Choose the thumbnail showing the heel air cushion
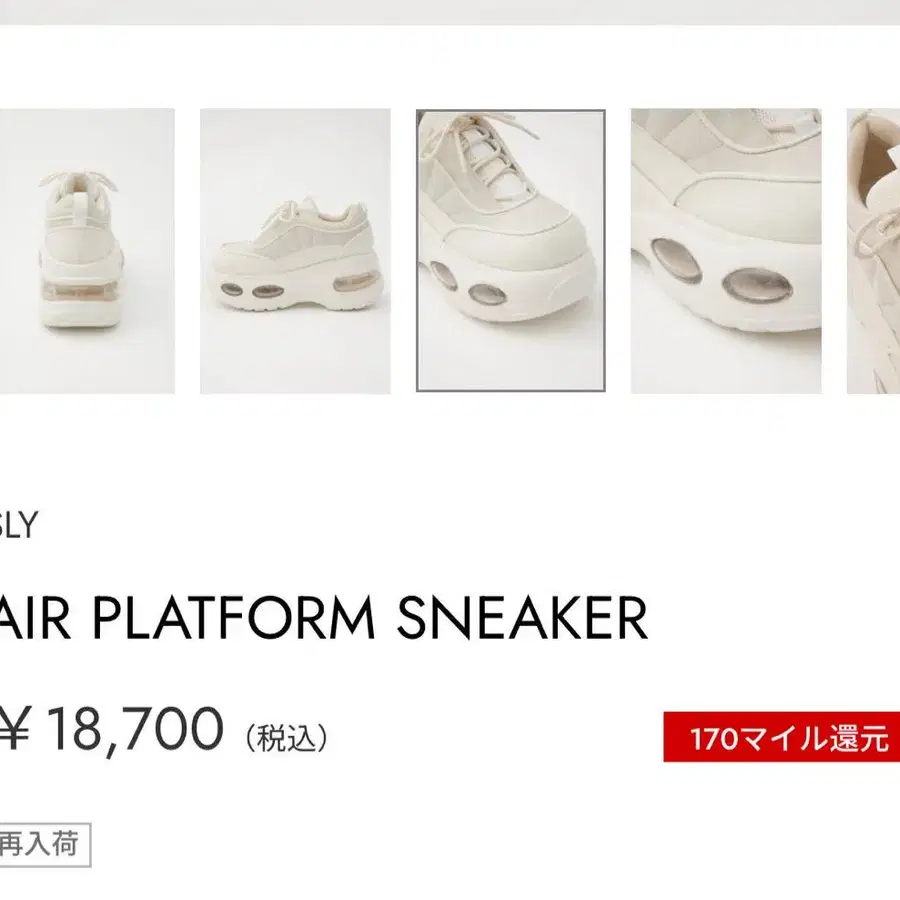Image resolution: width=900 pixels, height=900 pixels. (87, 251)
